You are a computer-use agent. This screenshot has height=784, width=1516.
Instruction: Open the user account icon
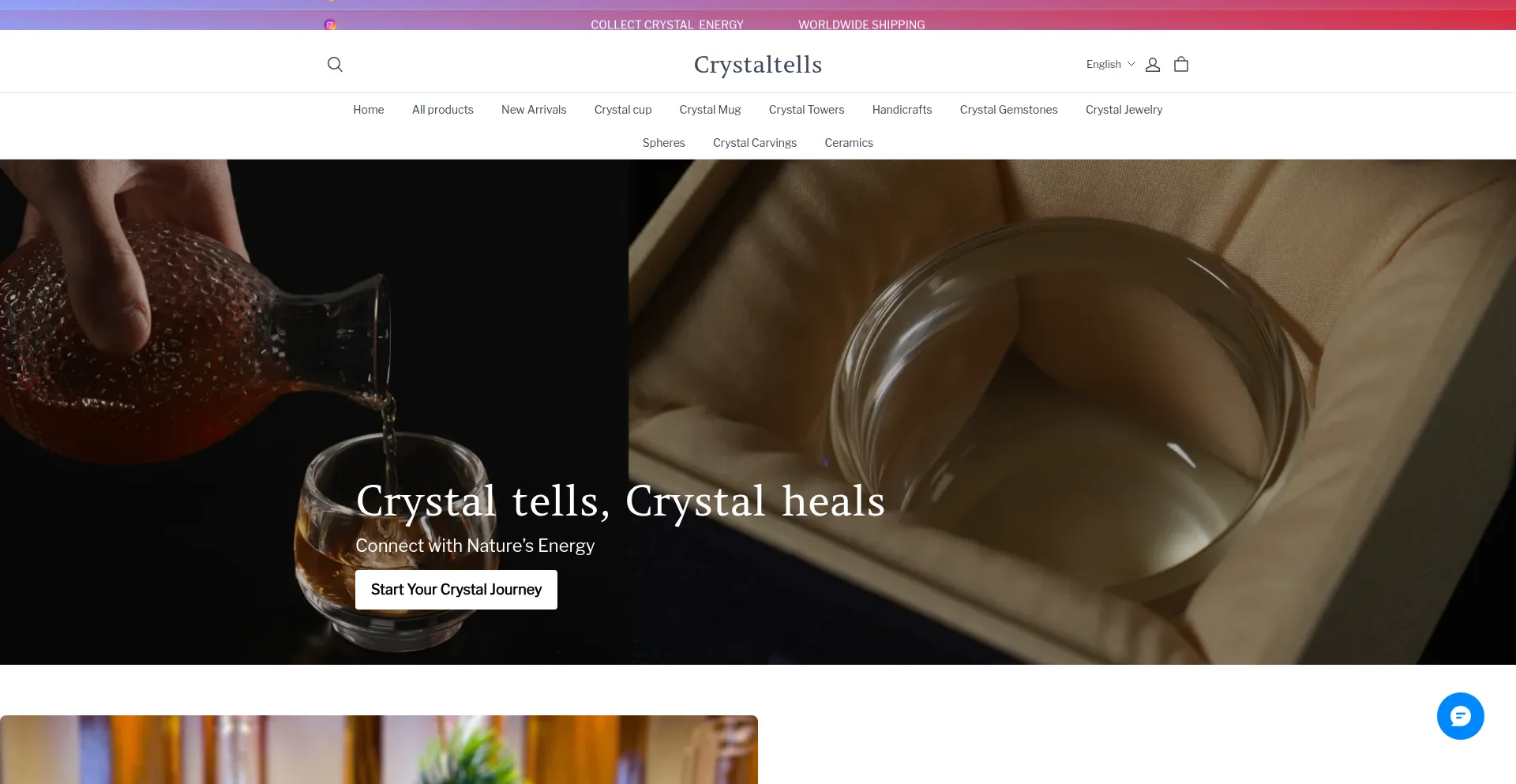pyautogui.click(x=1153, y=65)
